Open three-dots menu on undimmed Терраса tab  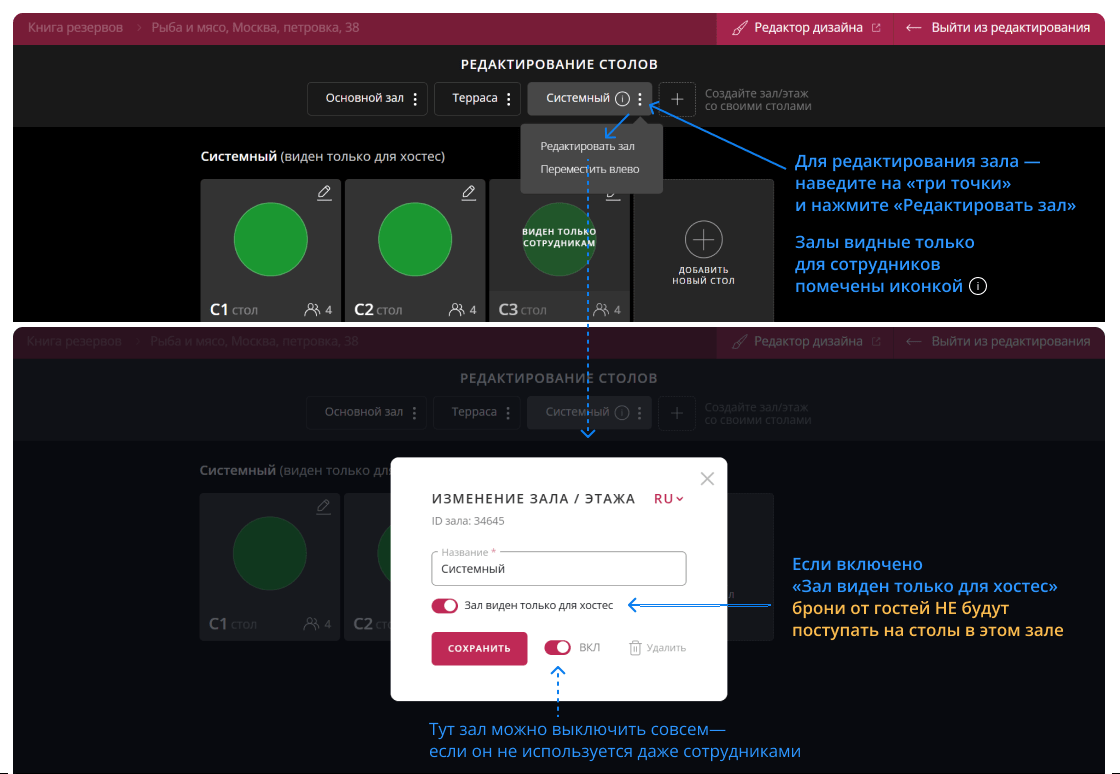509,99
